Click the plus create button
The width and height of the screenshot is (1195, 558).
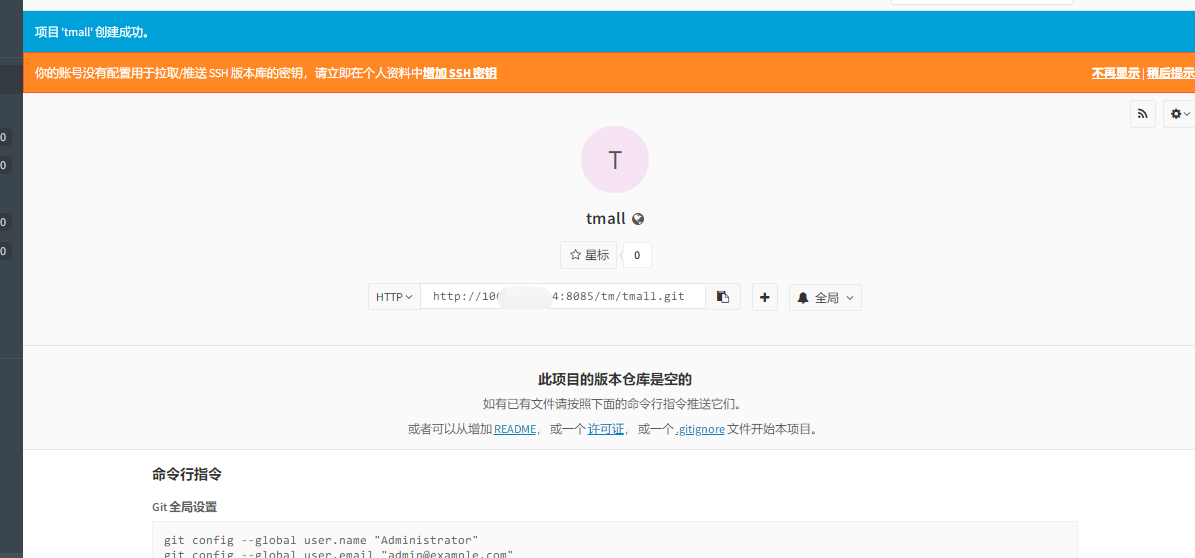tap(765, 297)
